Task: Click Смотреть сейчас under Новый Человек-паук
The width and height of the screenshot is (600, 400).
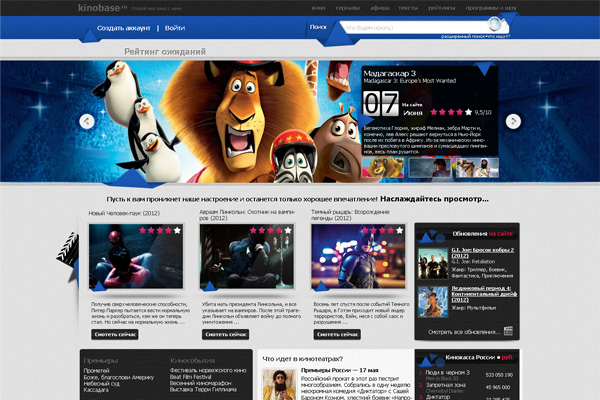Action: point(115,334)
